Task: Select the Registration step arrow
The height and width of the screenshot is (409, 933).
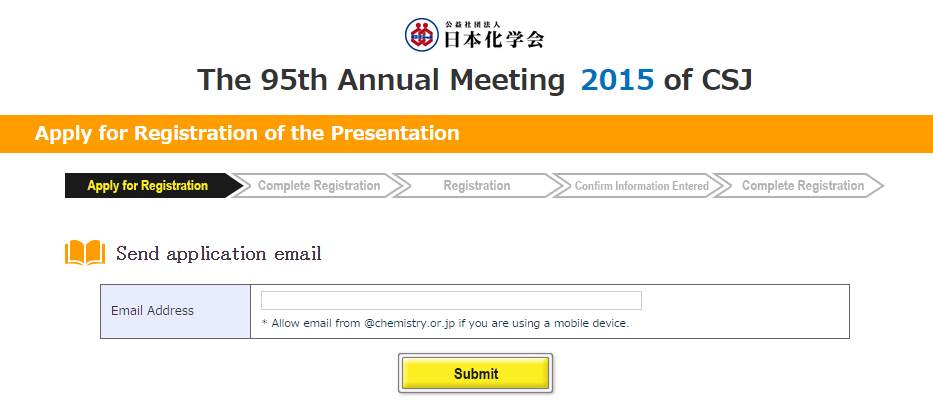Action: point(477,185)
